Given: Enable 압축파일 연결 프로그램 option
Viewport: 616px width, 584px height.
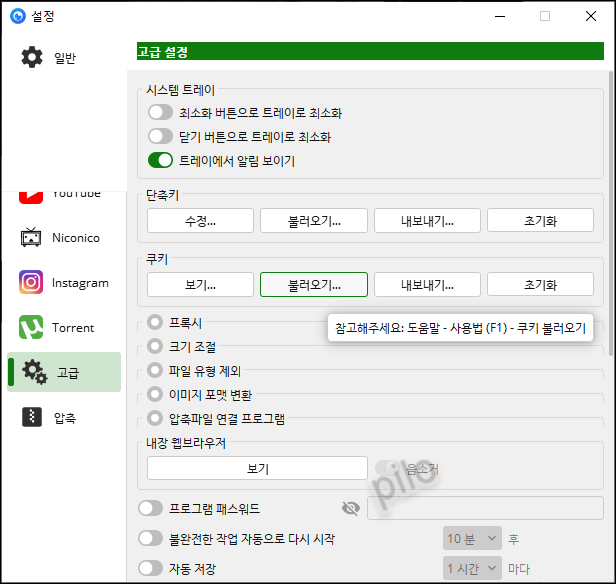Looking at the screenshot, I should tap(155, 418).
